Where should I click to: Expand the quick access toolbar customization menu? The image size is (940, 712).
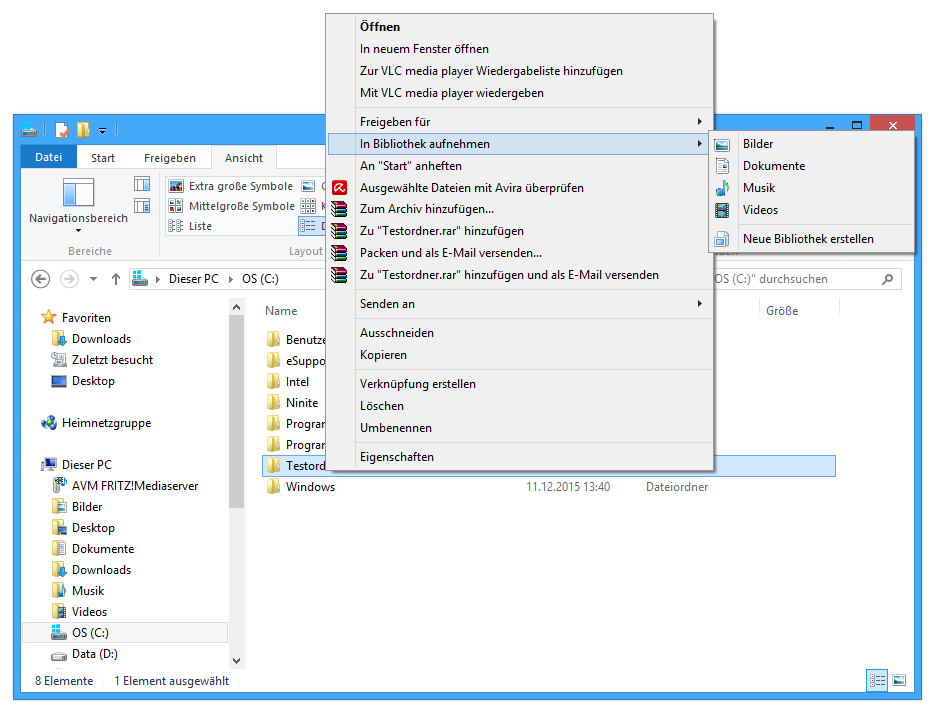tap(102, 129)
